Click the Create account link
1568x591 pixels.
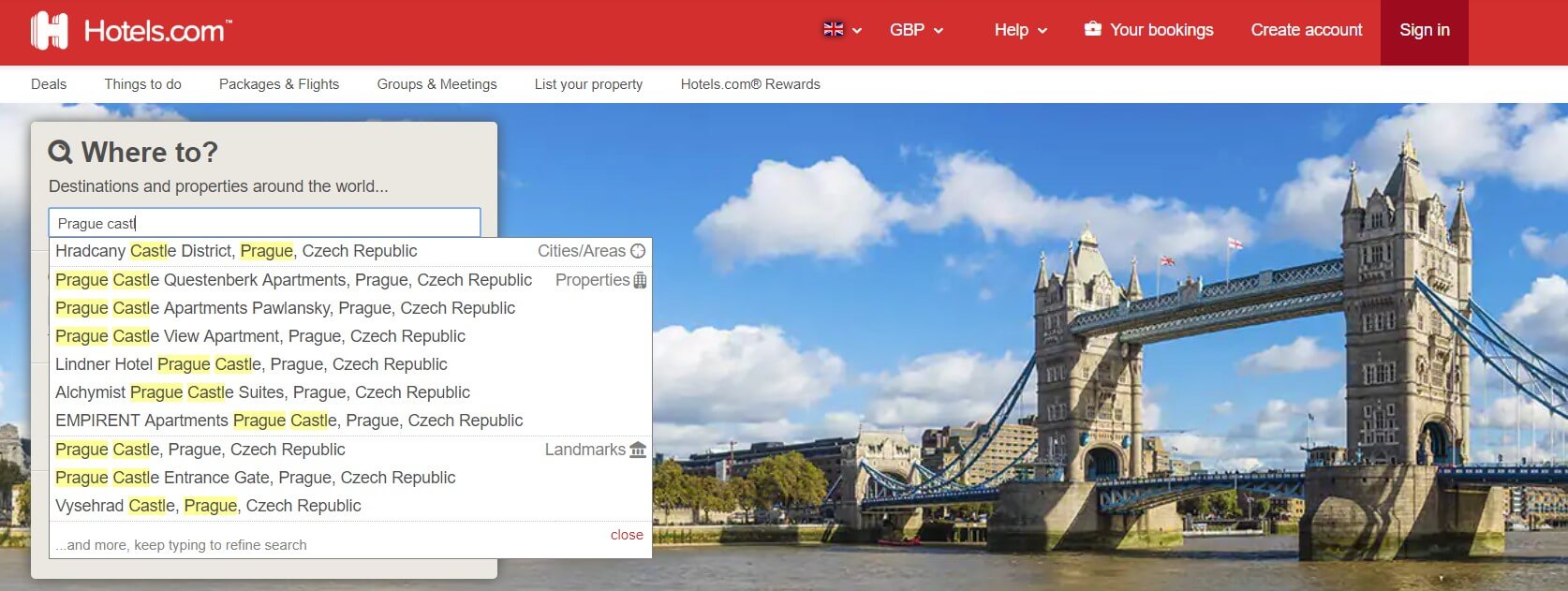pos(1306,30)
